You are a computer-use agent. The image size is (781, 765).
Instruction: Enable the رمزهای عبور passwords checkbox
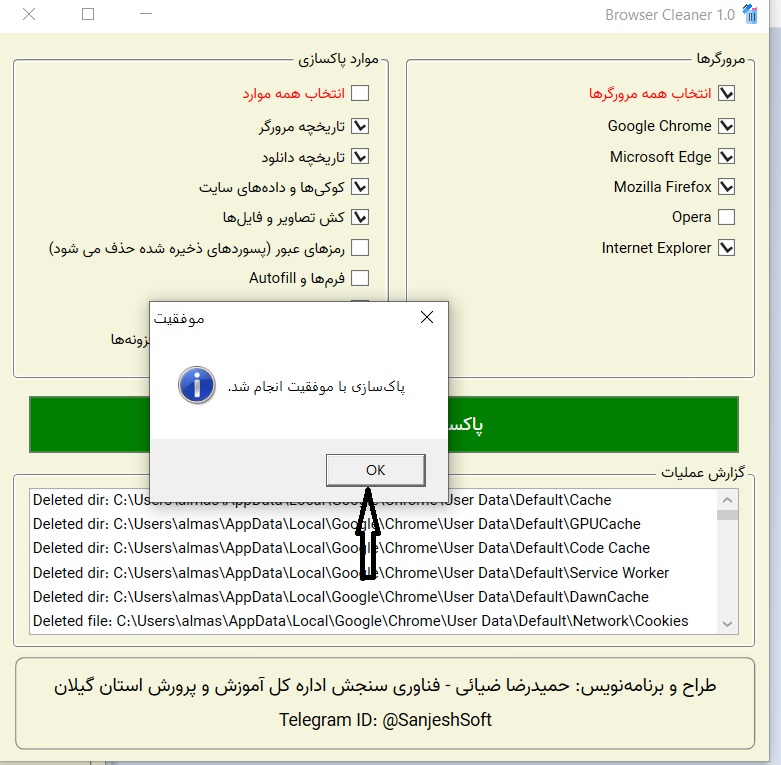[x=360, y=248]
